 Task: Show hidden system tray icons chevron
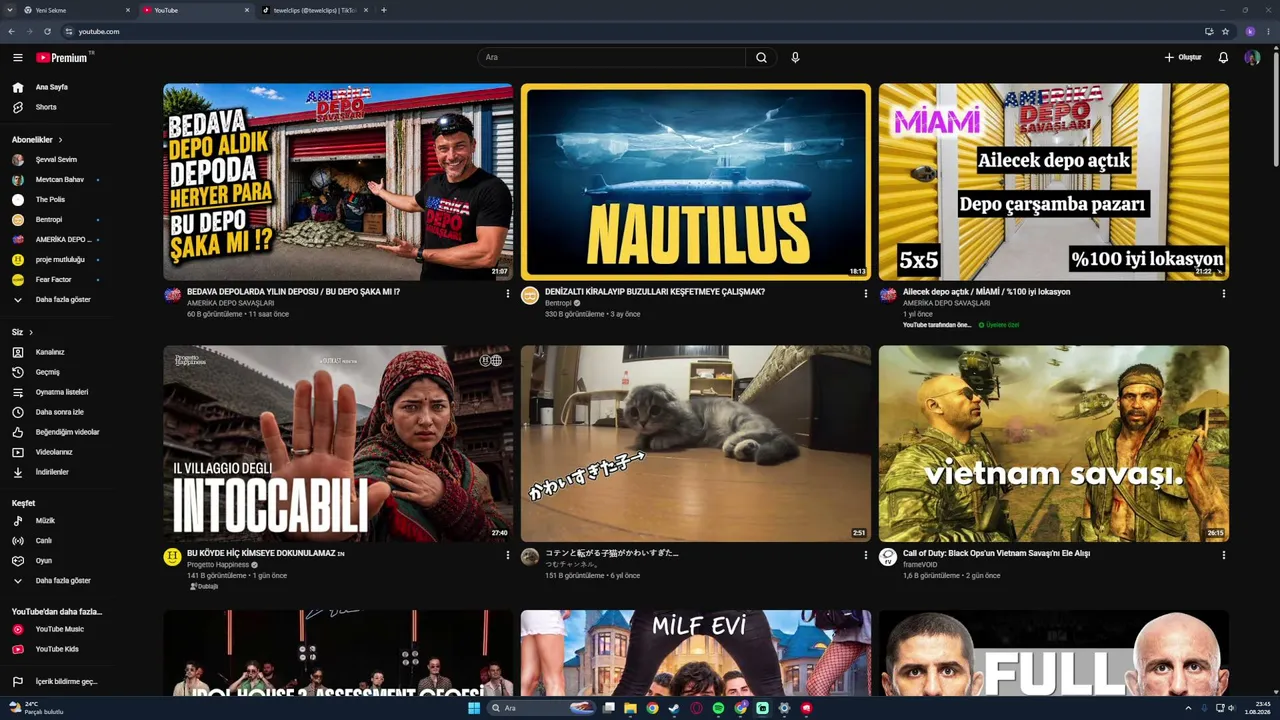tap(1190, 708)
